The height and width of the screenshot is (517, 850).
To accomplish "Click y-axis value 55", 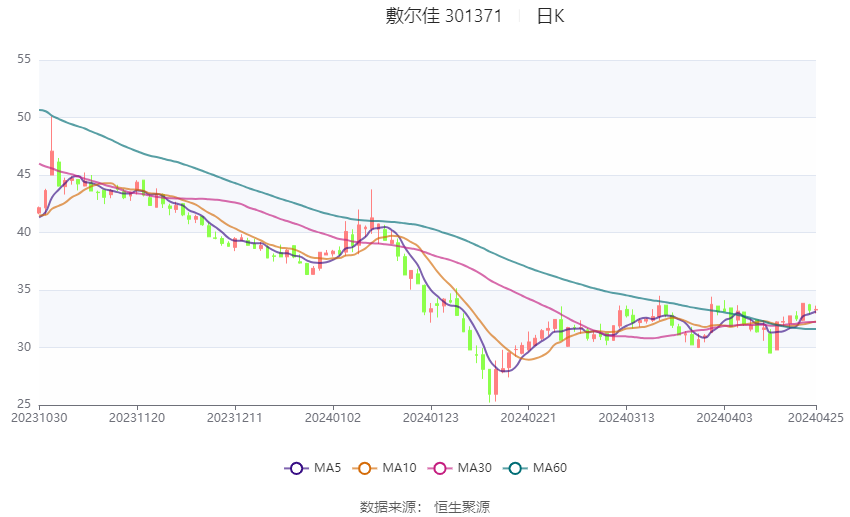I will (24, 59).
